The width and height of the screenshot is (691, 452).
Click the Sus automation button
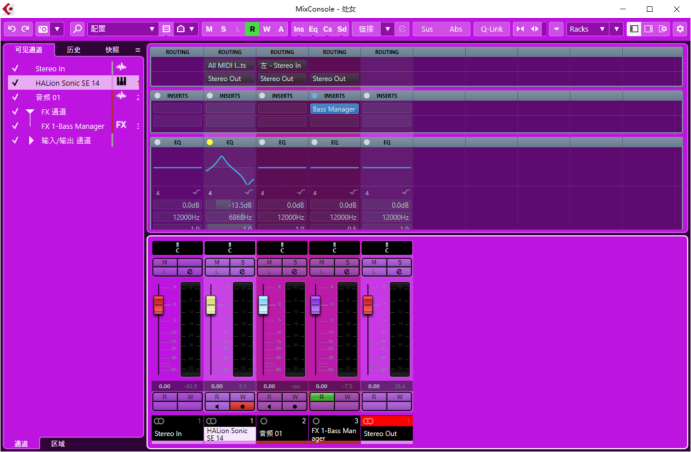427,29
